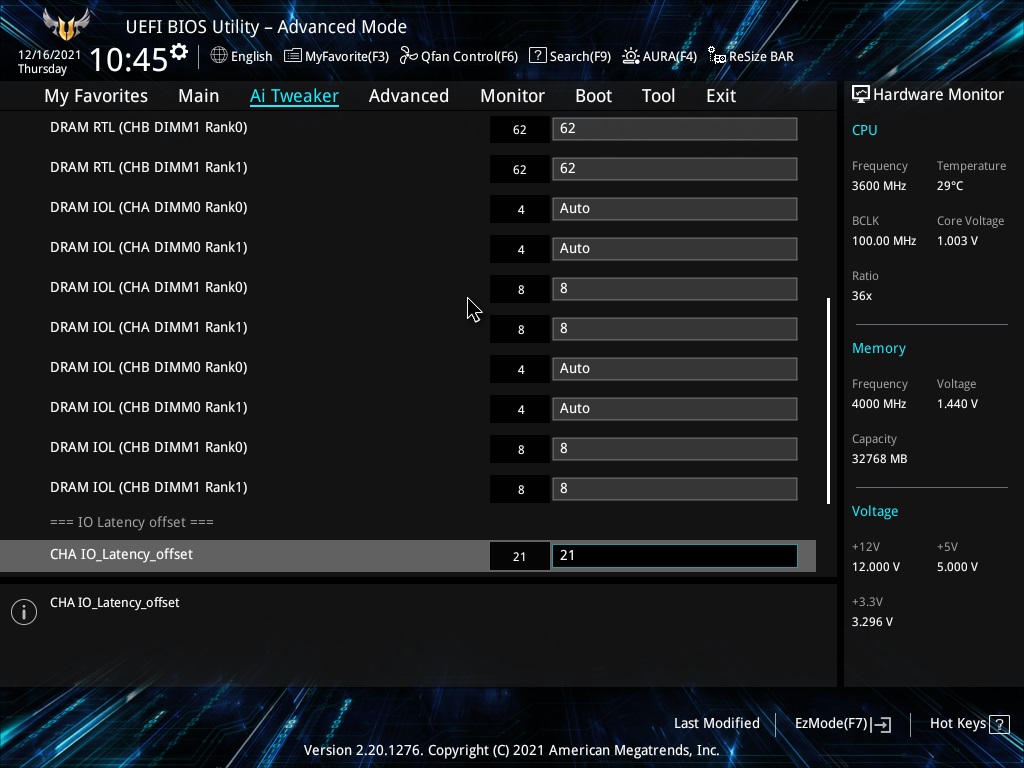Click the Ratio value 36x
This screenshot has width=1024, height=768.
click(x=862, y=296)
